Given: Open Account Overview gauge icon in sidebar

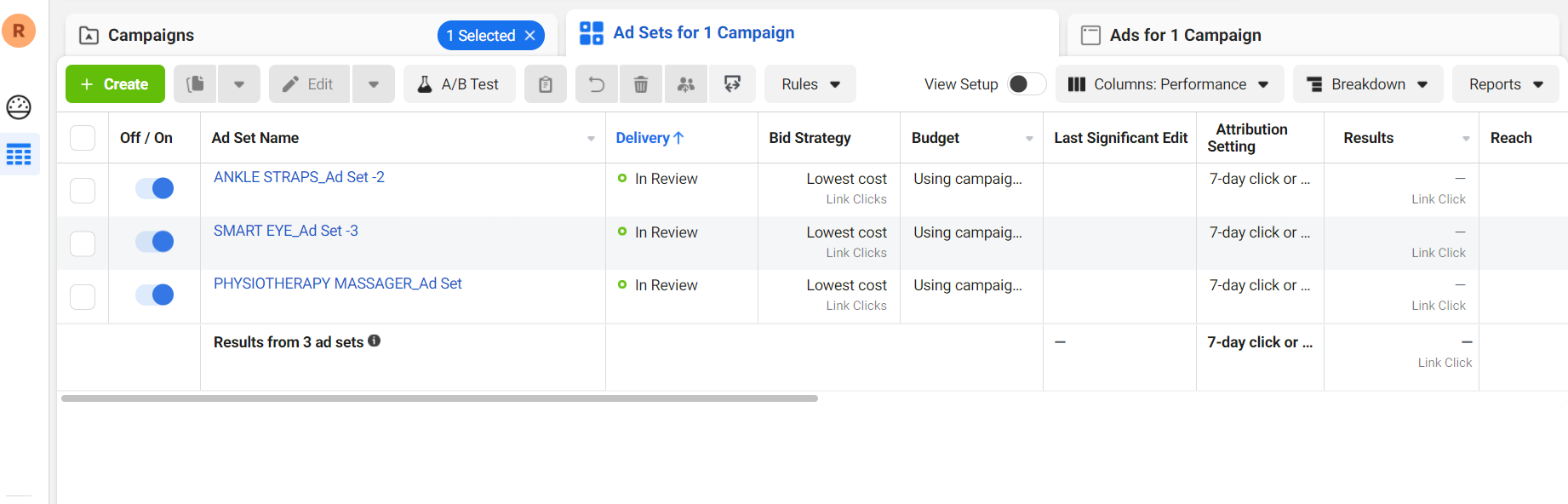Looking at the screenshot, I should (19, 107).
